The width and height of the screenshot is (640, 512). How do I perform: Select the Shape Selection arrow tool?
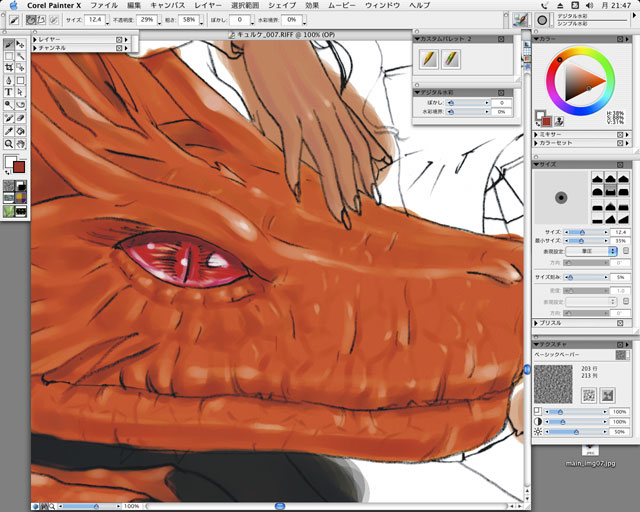[x=20, y=92]
